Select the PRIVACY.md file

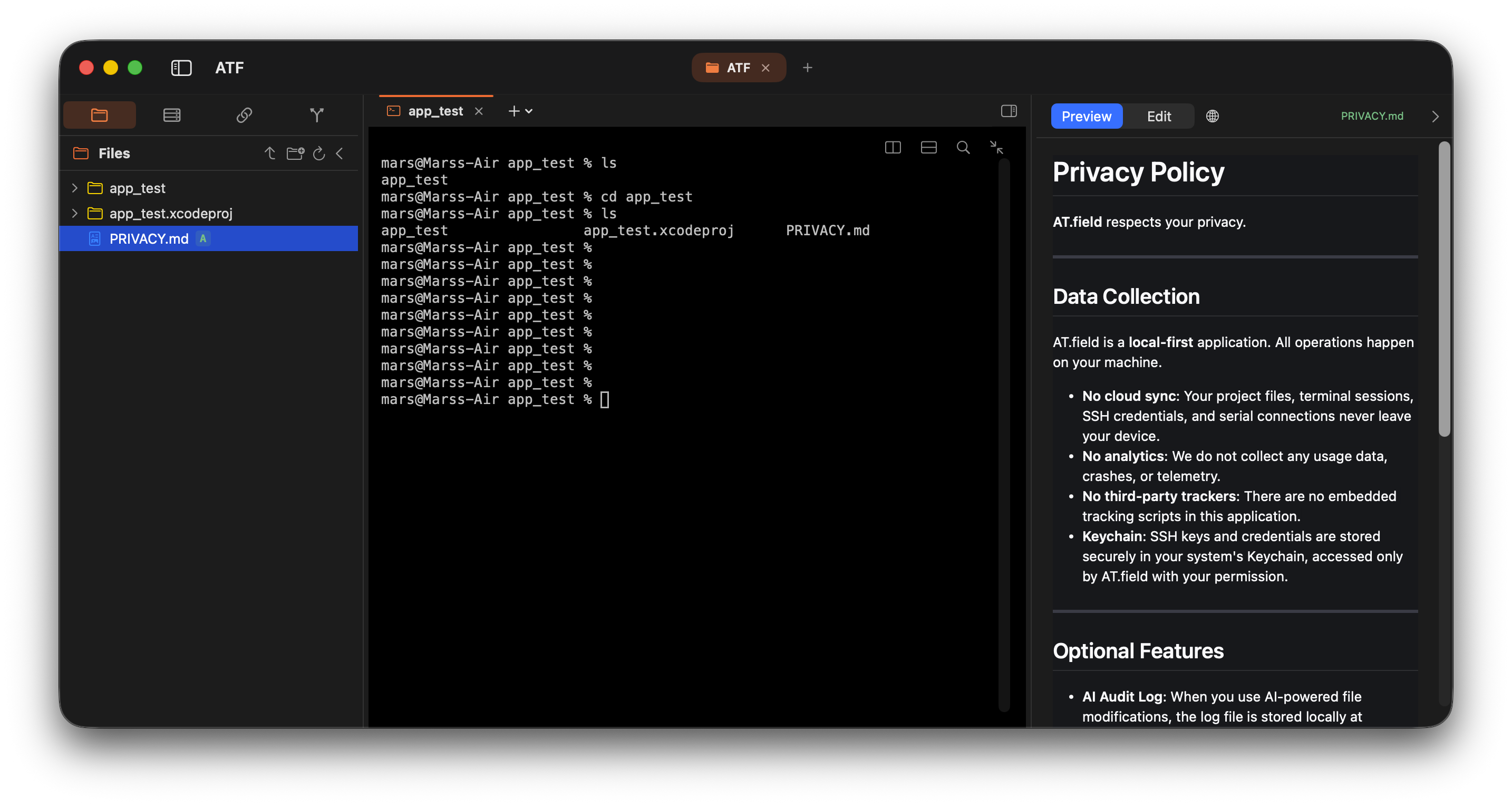pos(208,238)
